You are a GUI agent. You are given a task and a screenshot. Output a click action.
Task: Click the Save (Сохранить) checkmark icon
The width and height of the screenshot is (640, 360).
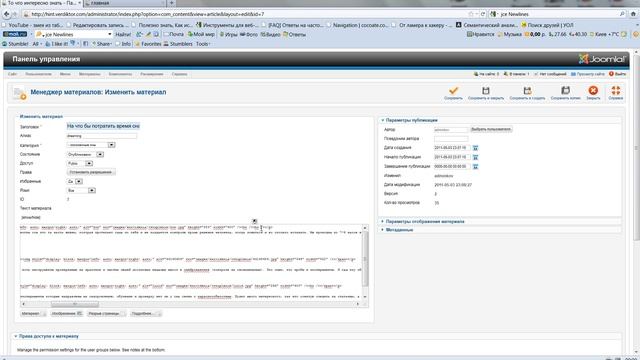coord(453,90)
